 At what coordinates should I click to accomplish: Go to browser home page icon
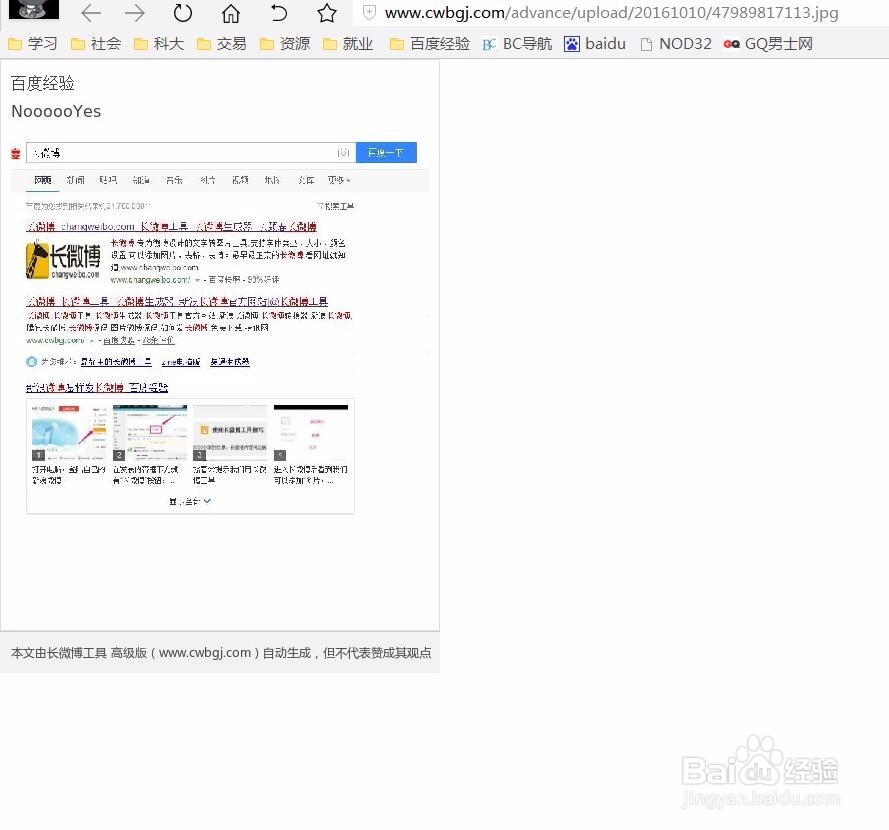[x=231, y=13]
